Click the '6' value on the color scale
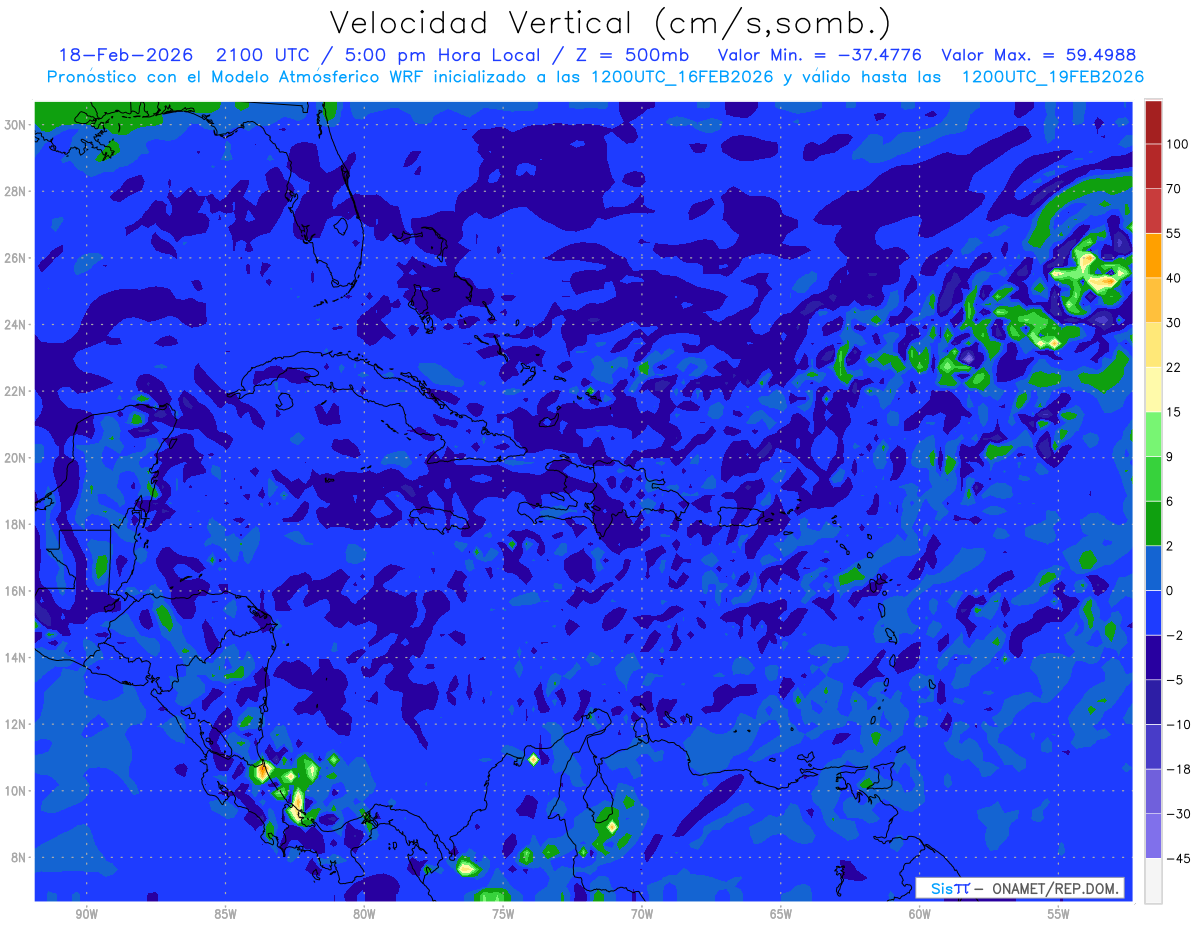1200x927 pixels. (x=1170, y=501)
